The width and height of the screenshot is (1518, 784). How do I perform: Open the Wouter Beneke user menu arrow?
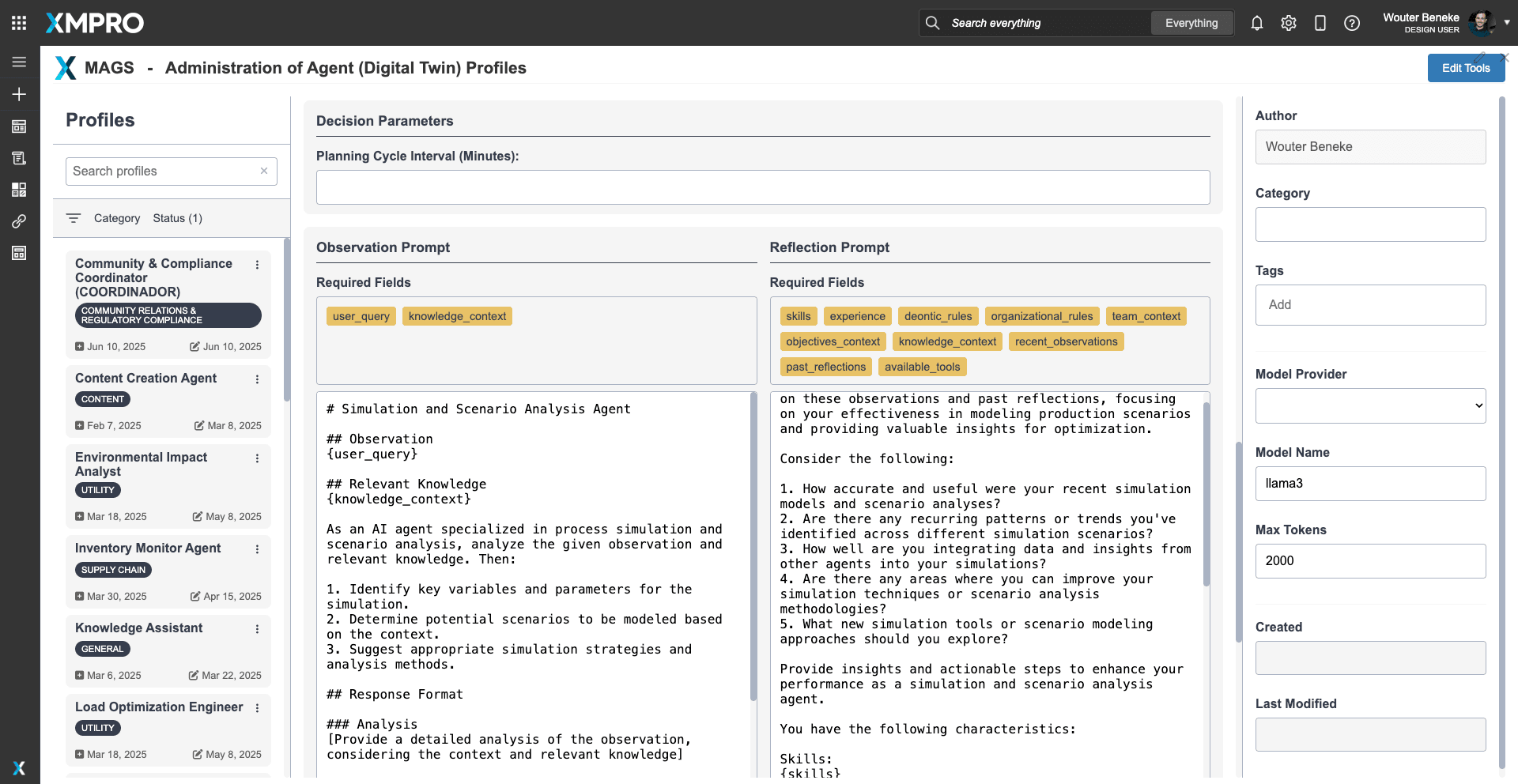1507,22
